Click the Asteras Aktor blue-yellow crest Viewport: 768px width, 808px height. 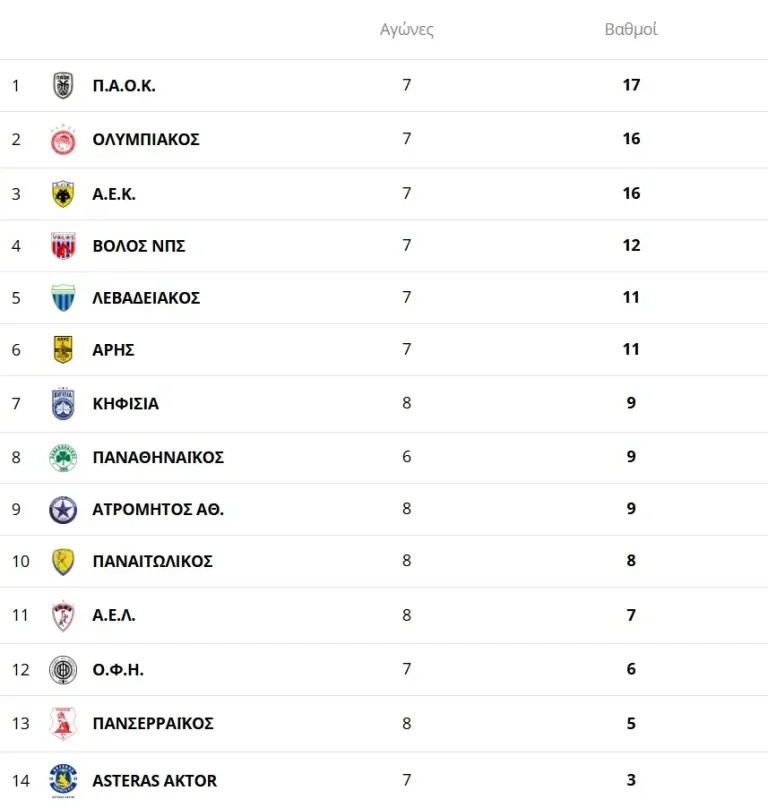pyautogui.click(x=63, y=780)
